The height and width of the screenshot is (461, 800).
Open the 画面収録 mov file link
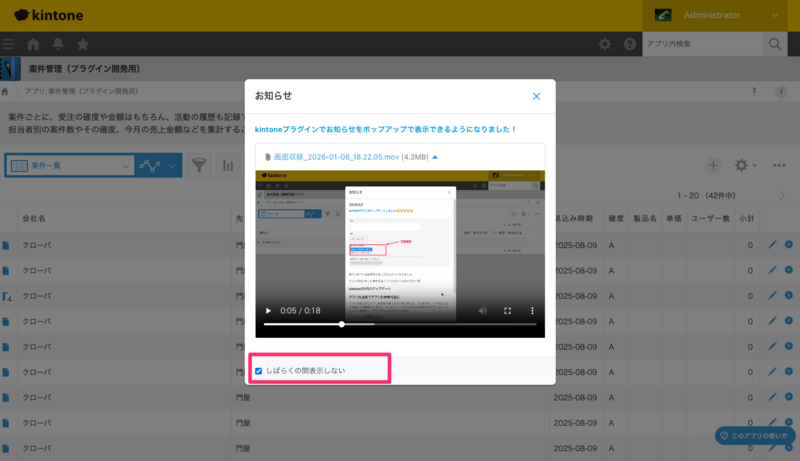(336, 157)
